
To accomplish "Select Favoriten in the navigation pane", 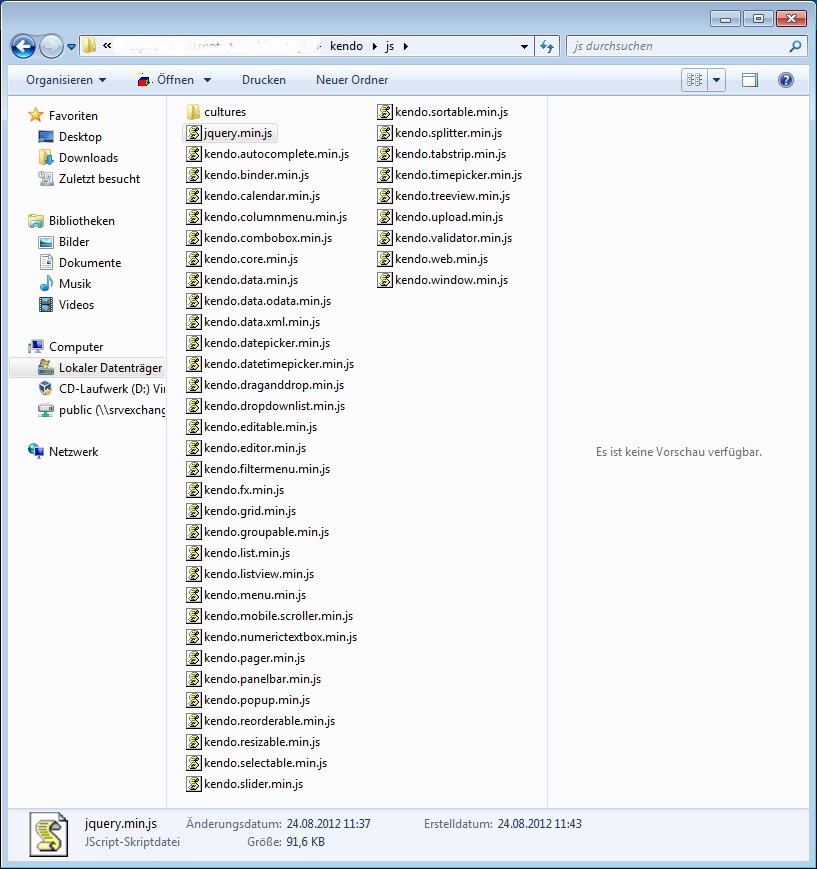I will [x=63, y=115].
